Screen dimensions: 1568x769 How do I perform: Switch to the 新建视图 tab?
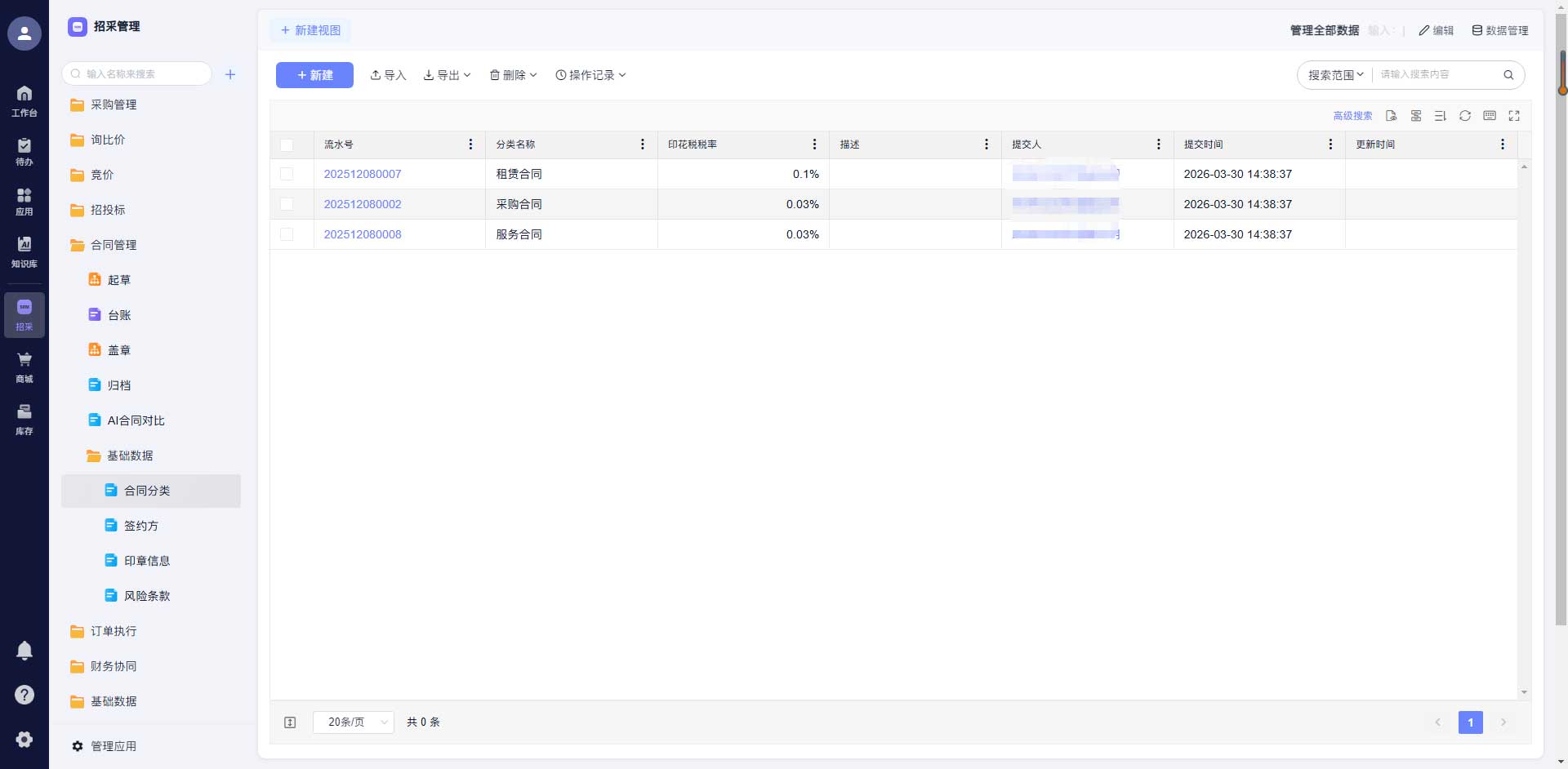click(x=310, y=30)
